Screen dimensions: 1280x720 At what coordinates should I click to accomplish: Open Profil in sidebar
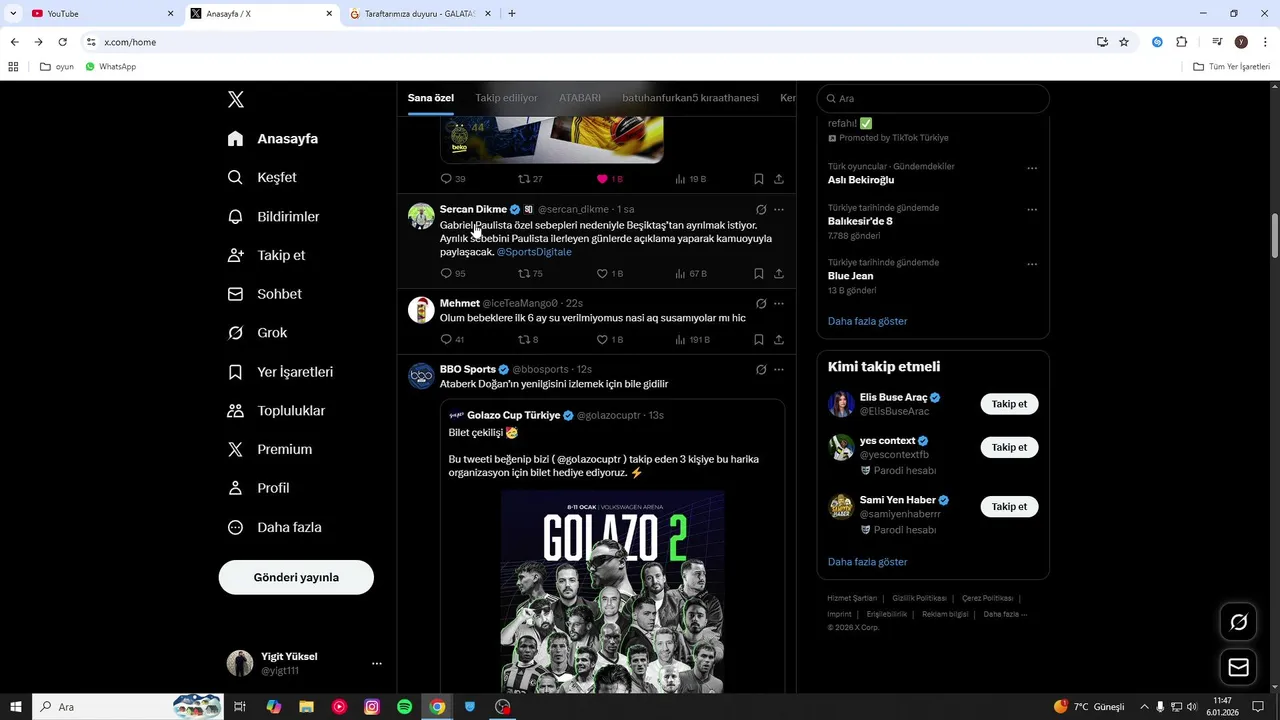(x=259, y=488)
